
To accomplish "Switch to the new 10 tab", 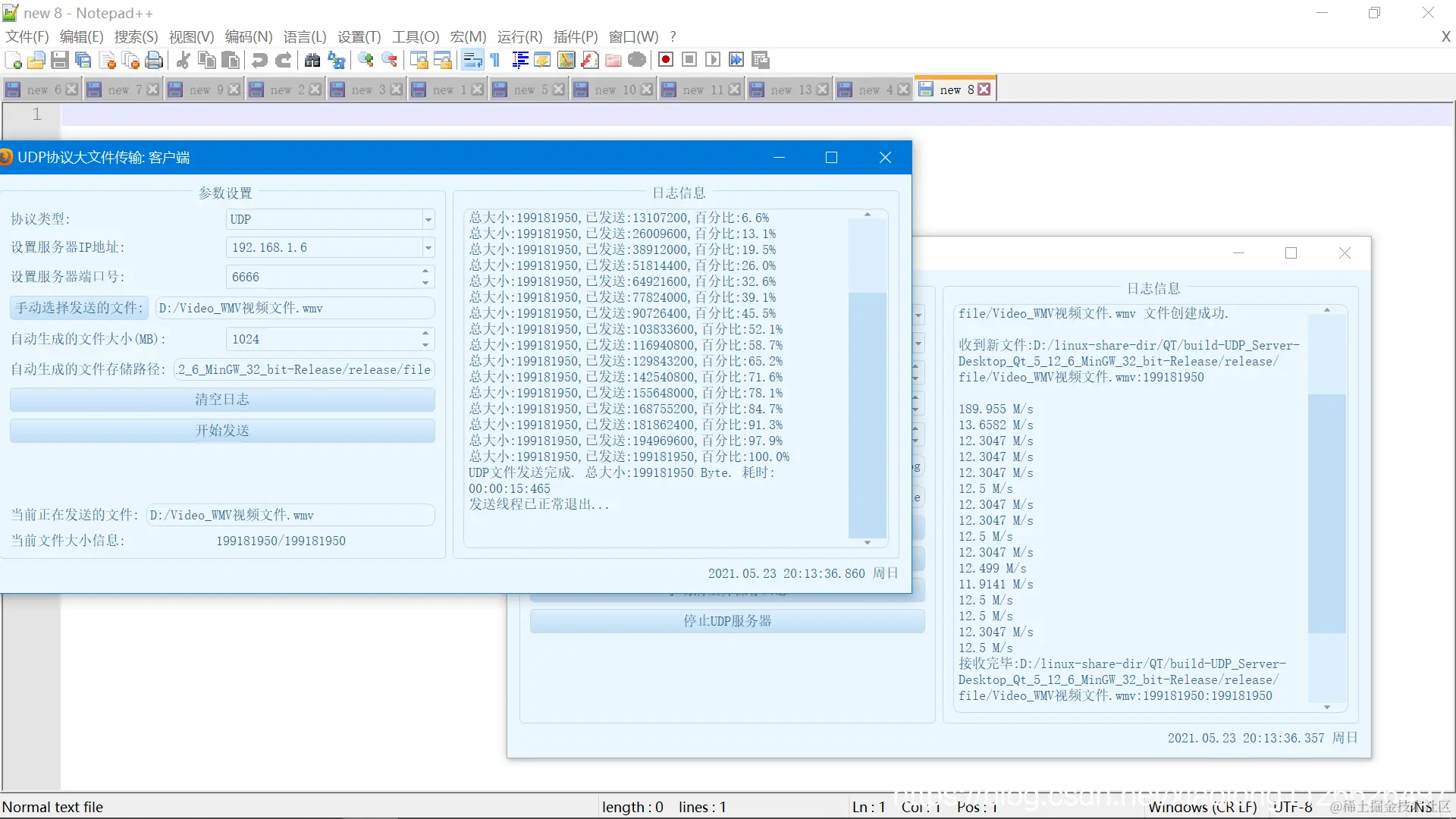I will click(x=613, y=89).
